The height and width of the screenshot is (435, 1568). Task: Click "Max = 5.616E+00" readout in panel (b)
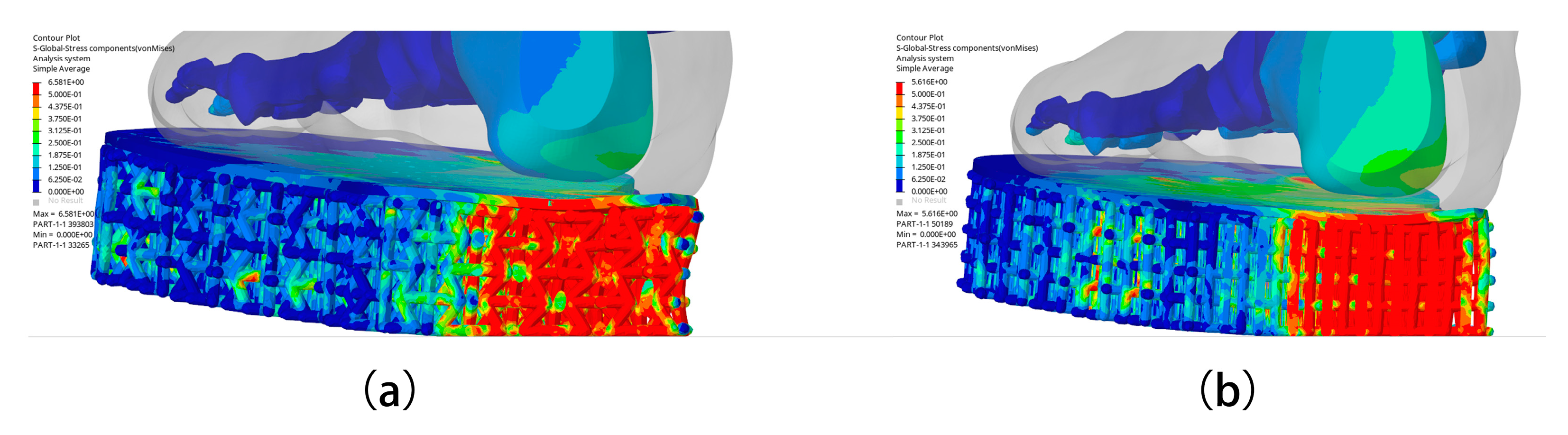926,213
